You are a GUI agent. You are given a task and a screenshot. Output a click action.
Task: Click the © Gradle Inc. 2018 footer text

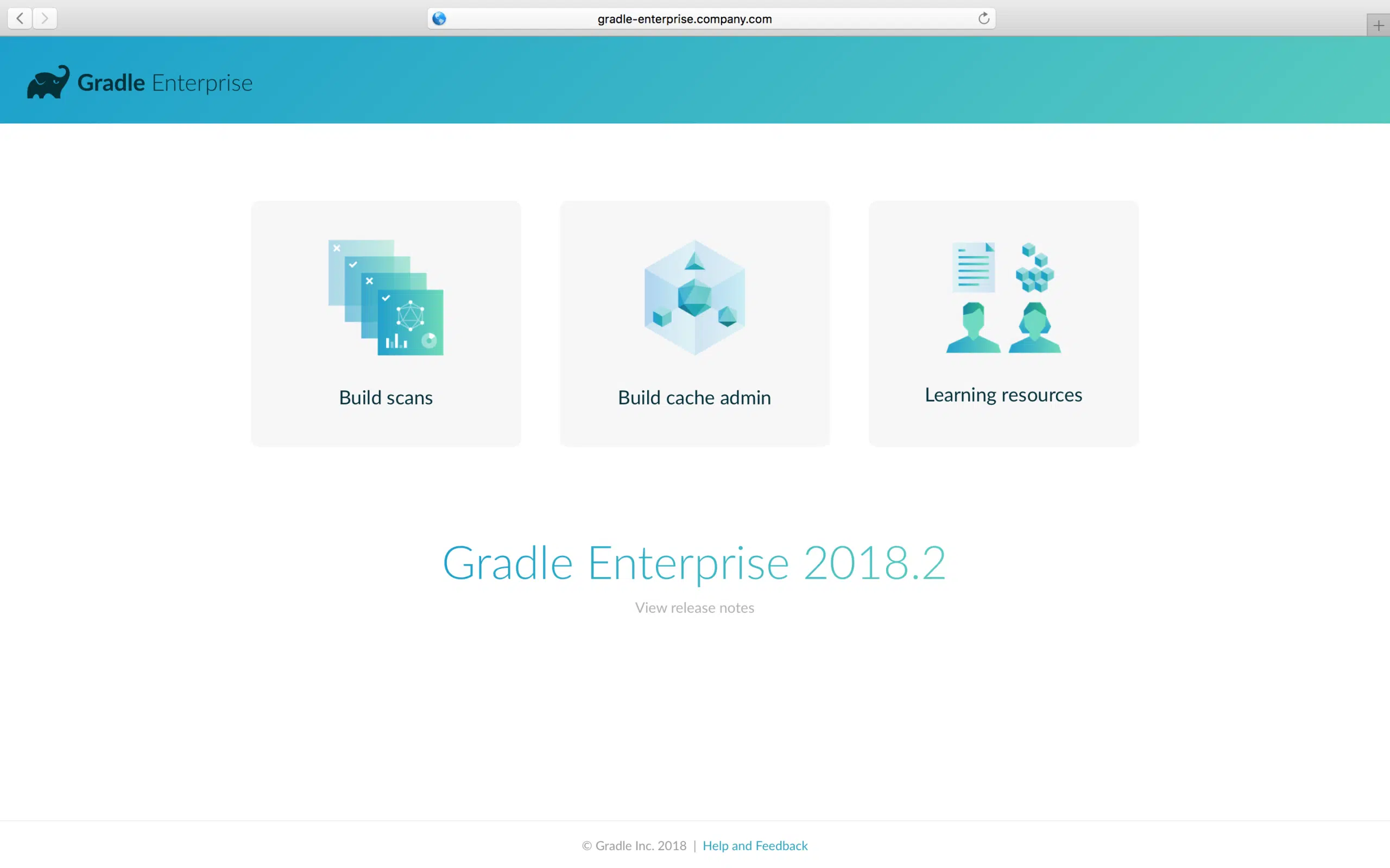tap(634, 846)
